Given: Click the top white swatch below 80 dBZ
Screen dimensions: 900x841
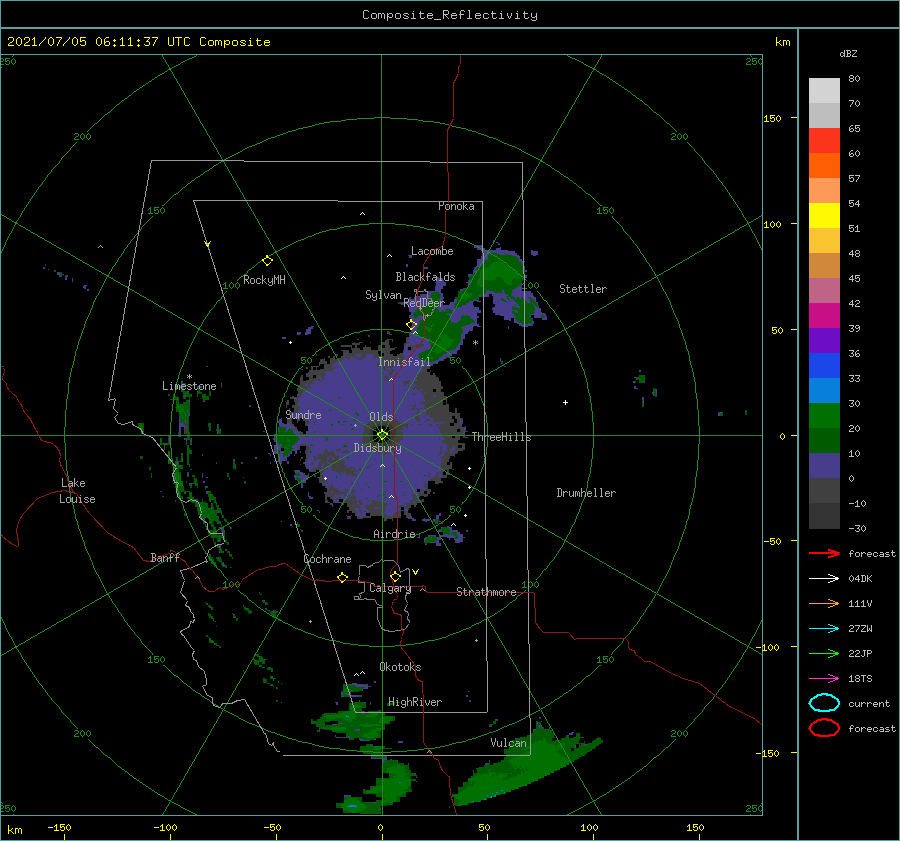Looking at the screenshot, I should click(824, 91).
